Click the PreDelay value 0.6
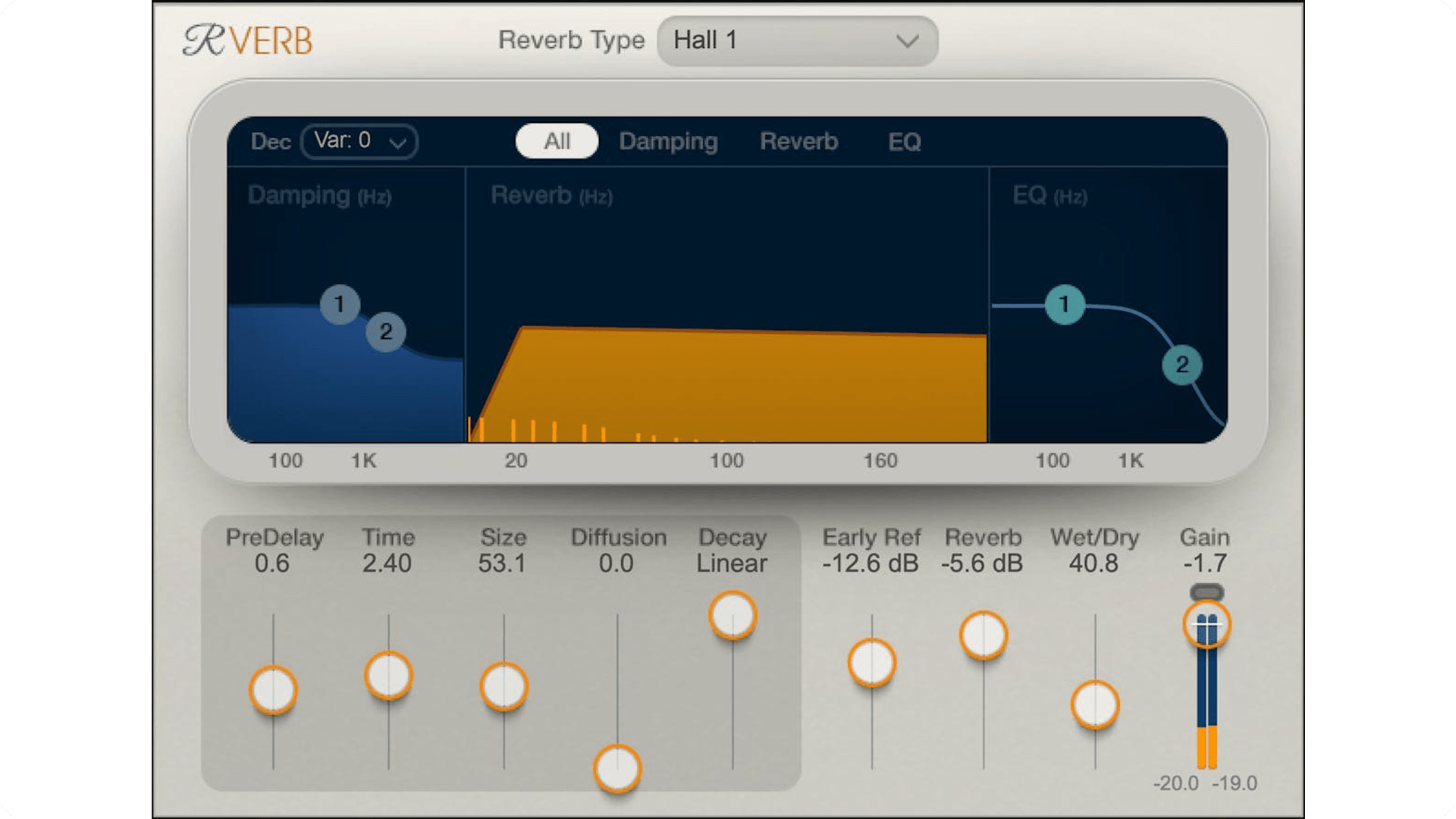This screenshot has height=819, width=1456. [271, 563]
